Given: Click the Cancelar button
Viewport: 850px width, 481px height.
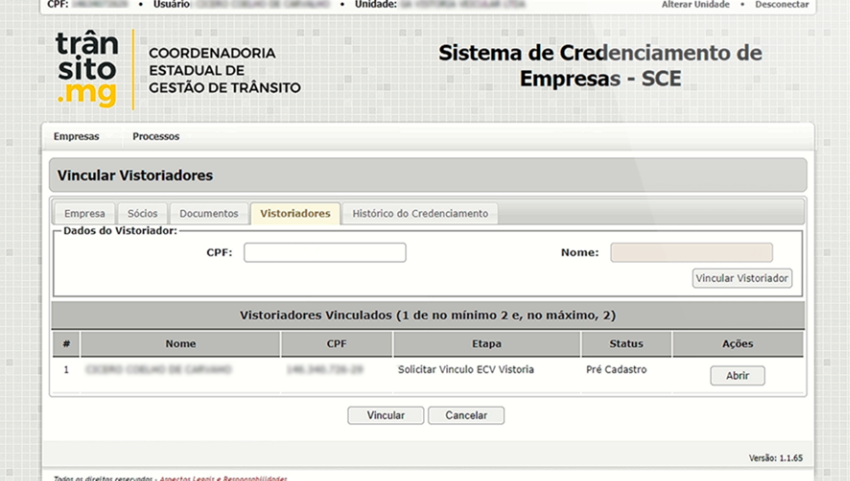Looking at the screenshot, I should [x=466, y=415].
